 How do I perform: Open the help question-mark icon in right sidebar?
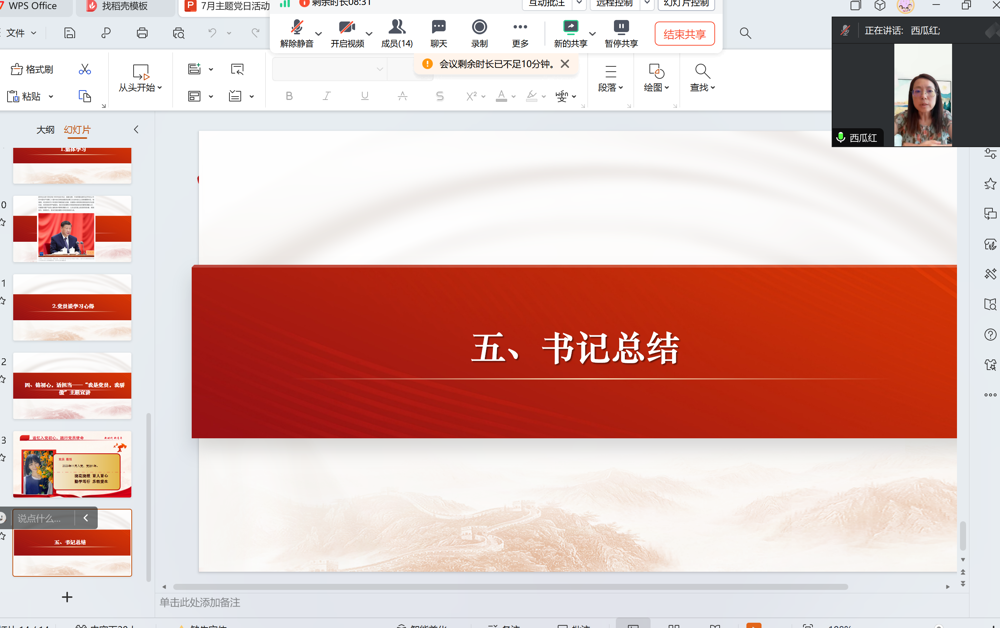(990, 335)
